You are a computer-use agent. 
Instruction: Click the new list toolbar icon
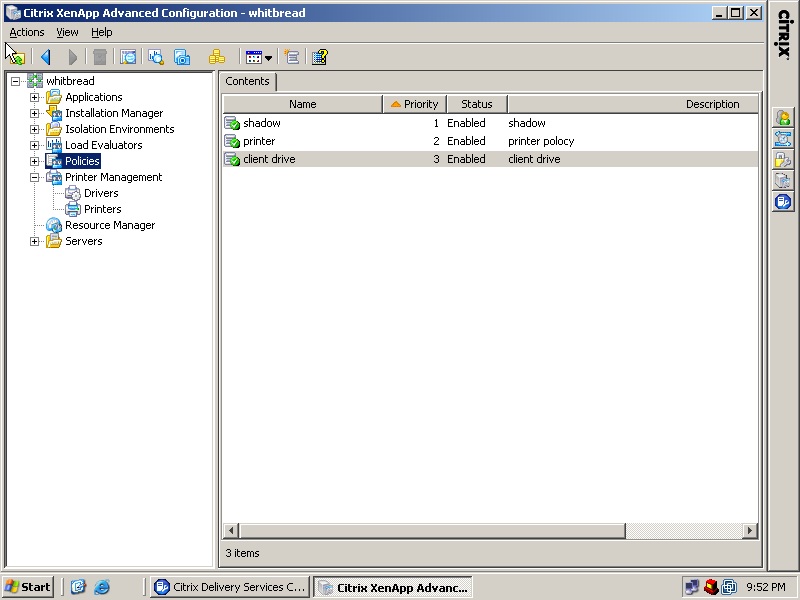click(x=291, y=57)
